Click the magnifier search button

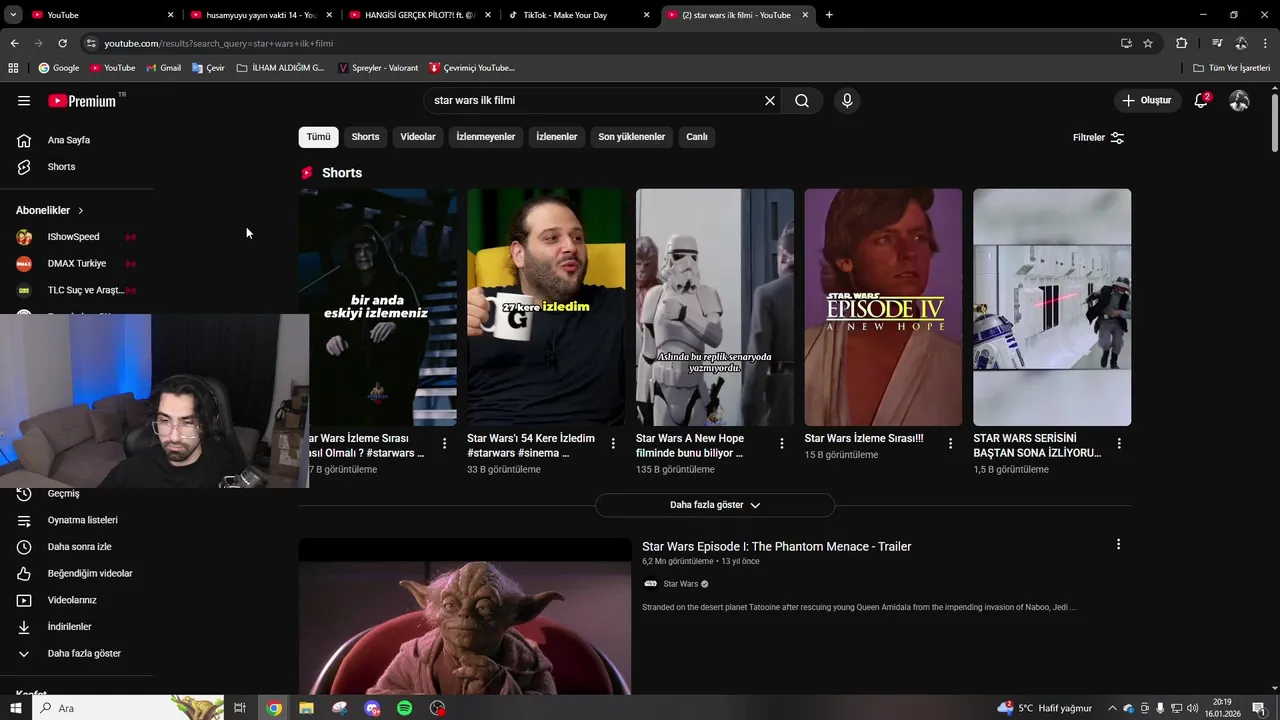(x=802, y=100)
